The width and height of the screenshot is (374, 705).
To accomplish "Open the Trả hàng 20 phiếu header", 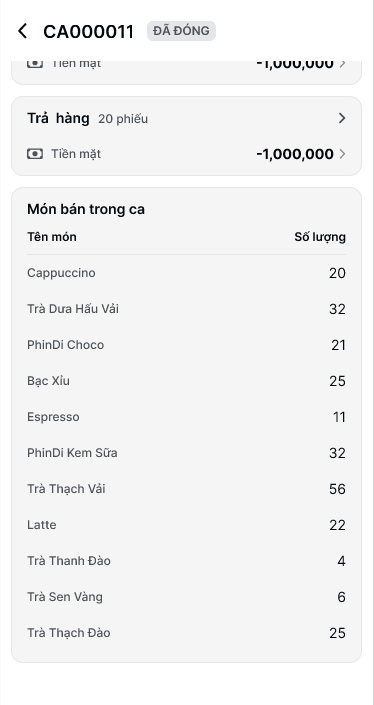I will (187, 118).
